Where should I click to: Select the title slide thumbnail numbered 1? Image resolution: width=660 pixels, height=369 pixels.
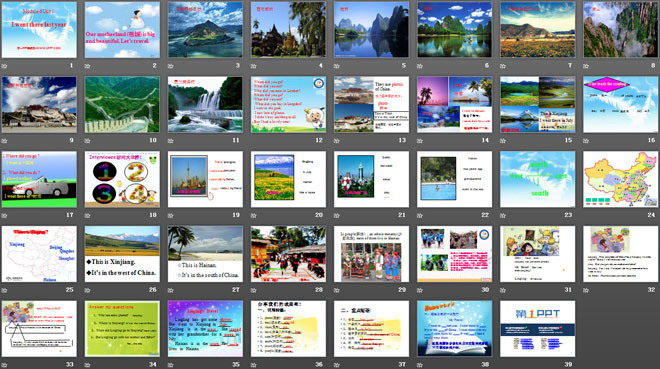pos(39,30)
